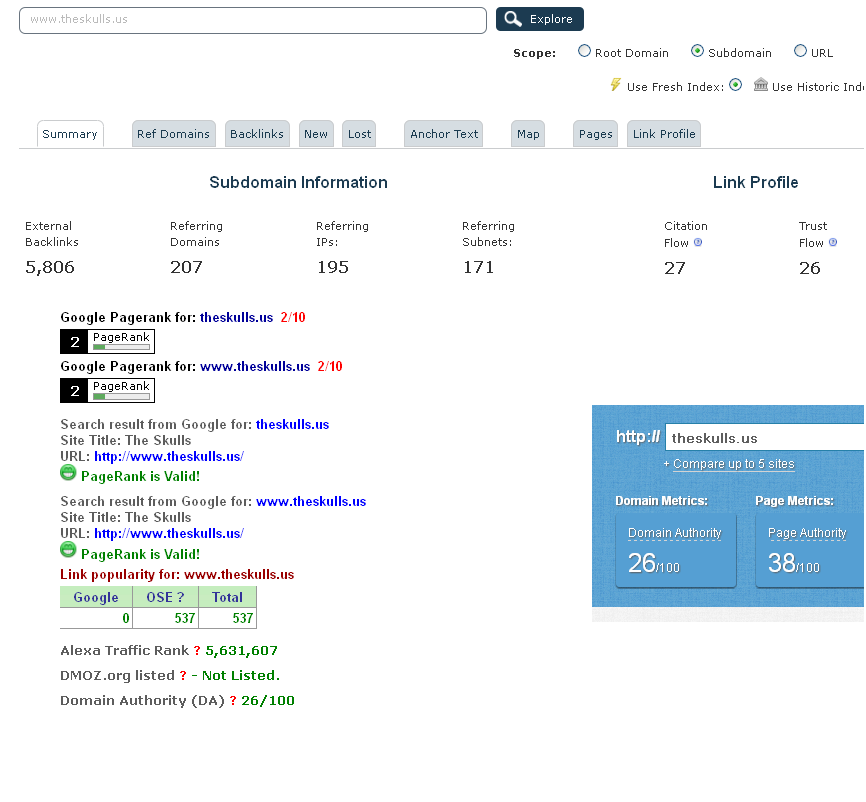Click the theskulls.us field in blue panel
Viewport: 866px width, 802px height.
pyautogui.click(x=765, y=438)
